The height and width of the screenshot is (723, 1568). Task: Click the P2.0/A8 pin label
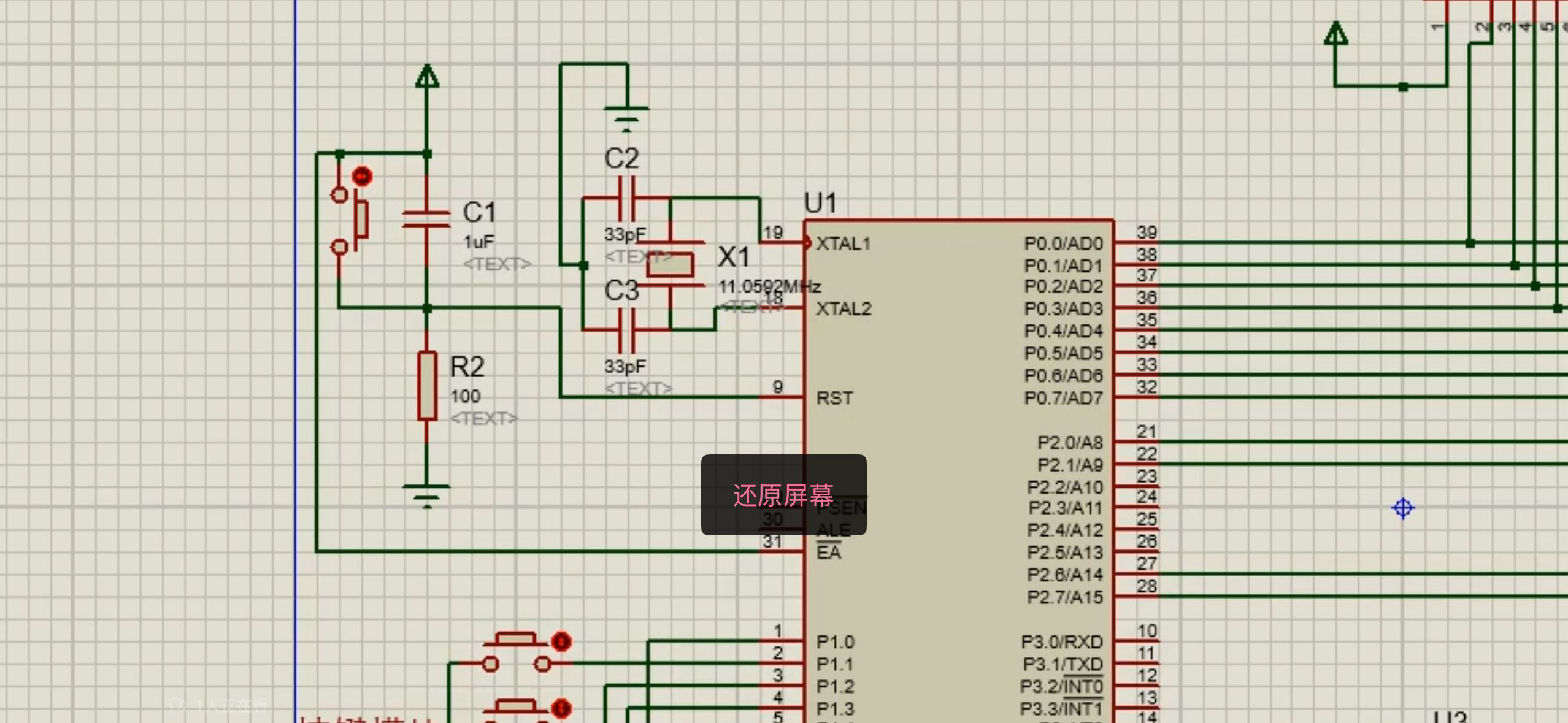point(1070,442)
